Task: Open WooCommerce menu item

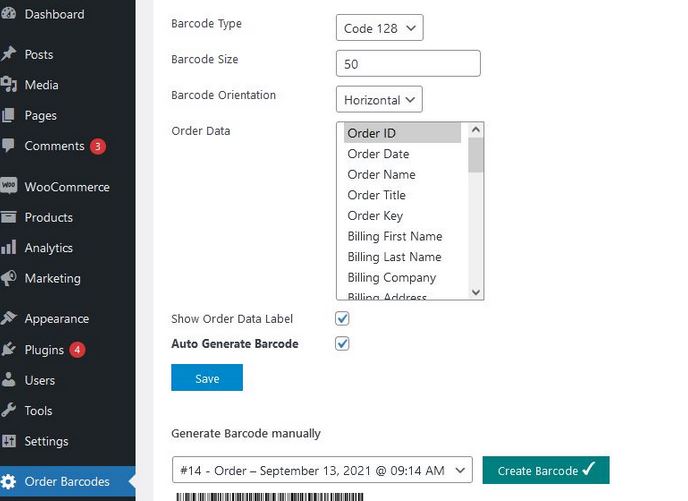Action: [68, 187]
